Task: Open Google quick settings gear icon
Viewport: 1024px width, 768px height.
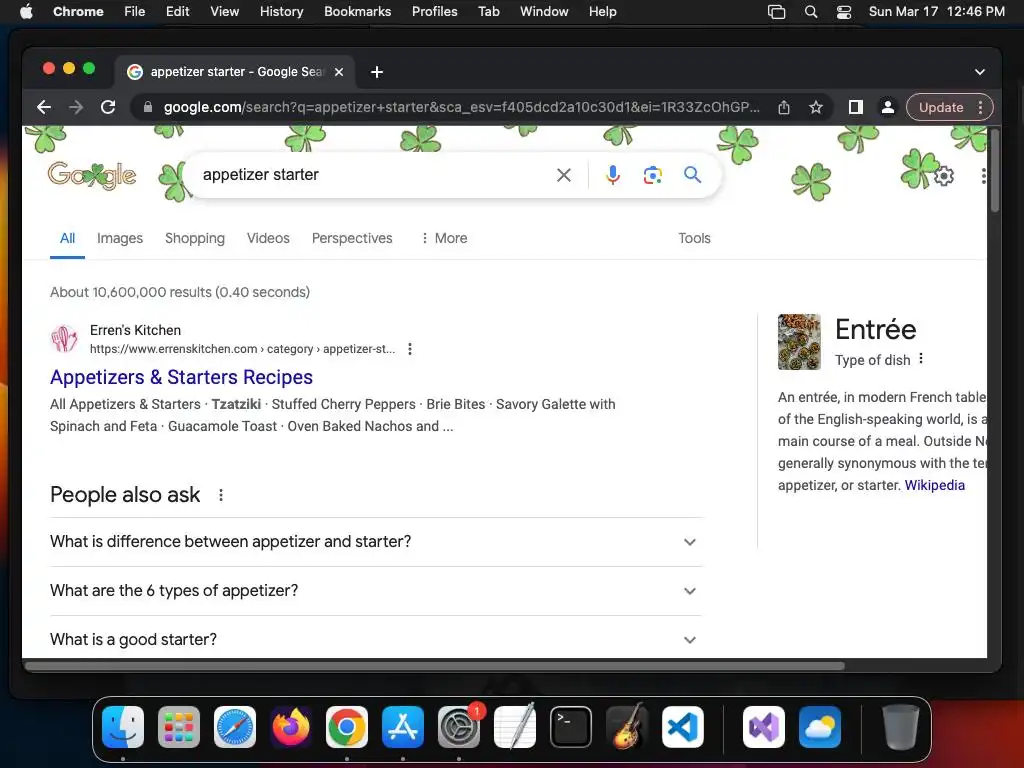Action: [x=944, y=176]
